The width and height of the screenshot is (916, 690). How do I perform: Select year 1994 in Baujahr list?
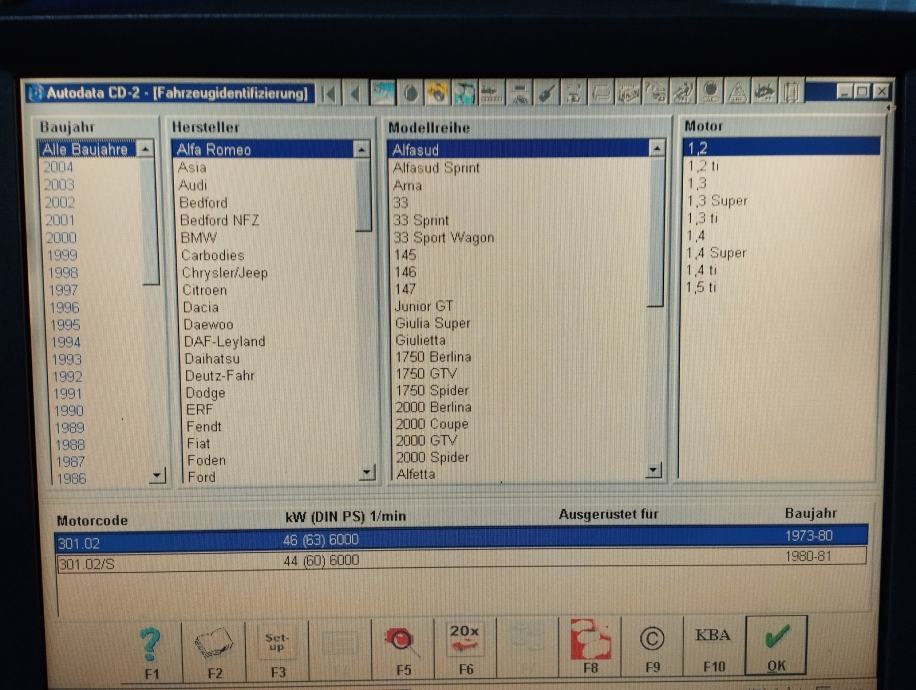[x=65, y=342]
